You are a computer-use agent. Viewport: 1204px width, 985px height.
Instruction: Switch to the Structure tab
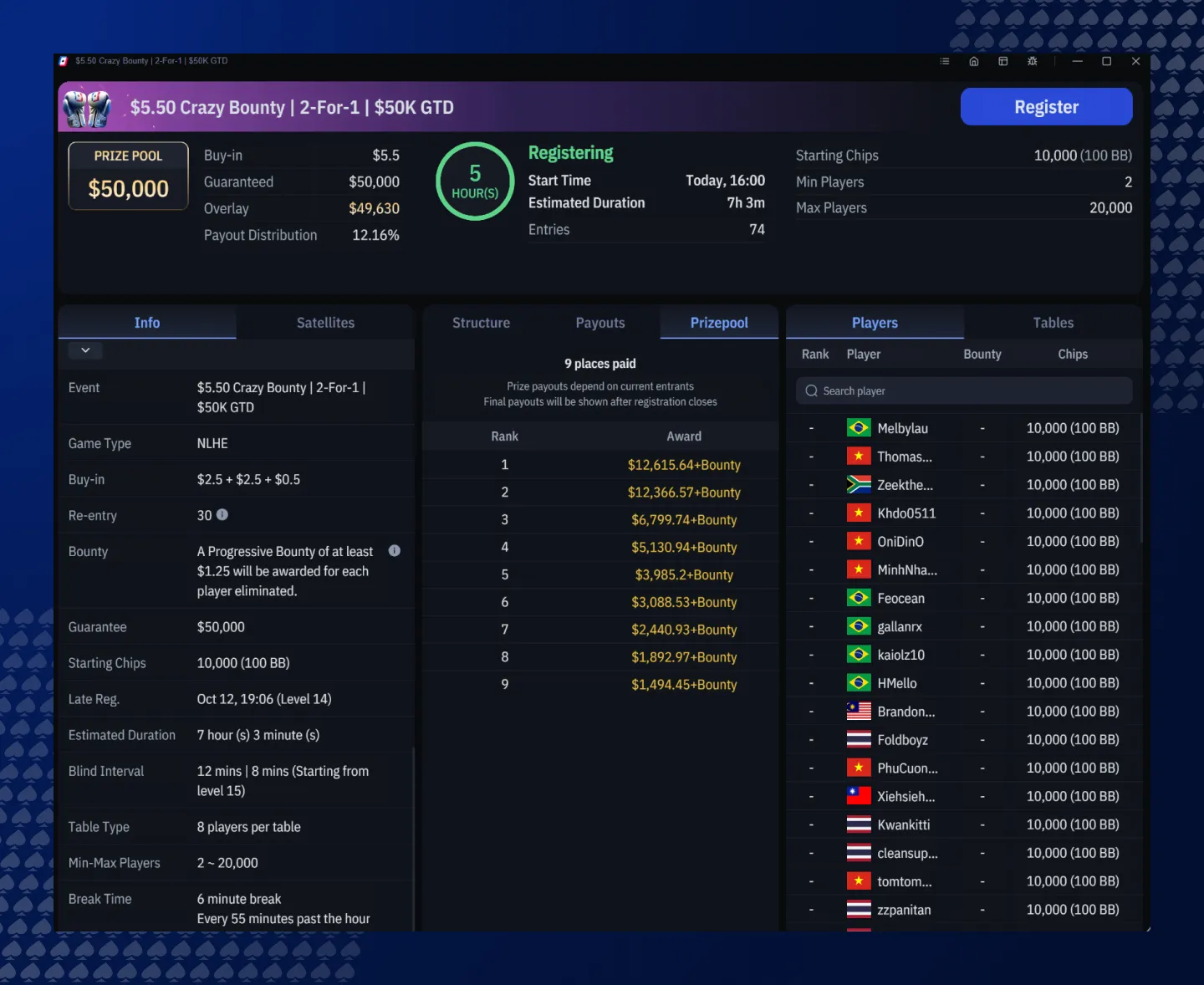click(x=481, y=323)
